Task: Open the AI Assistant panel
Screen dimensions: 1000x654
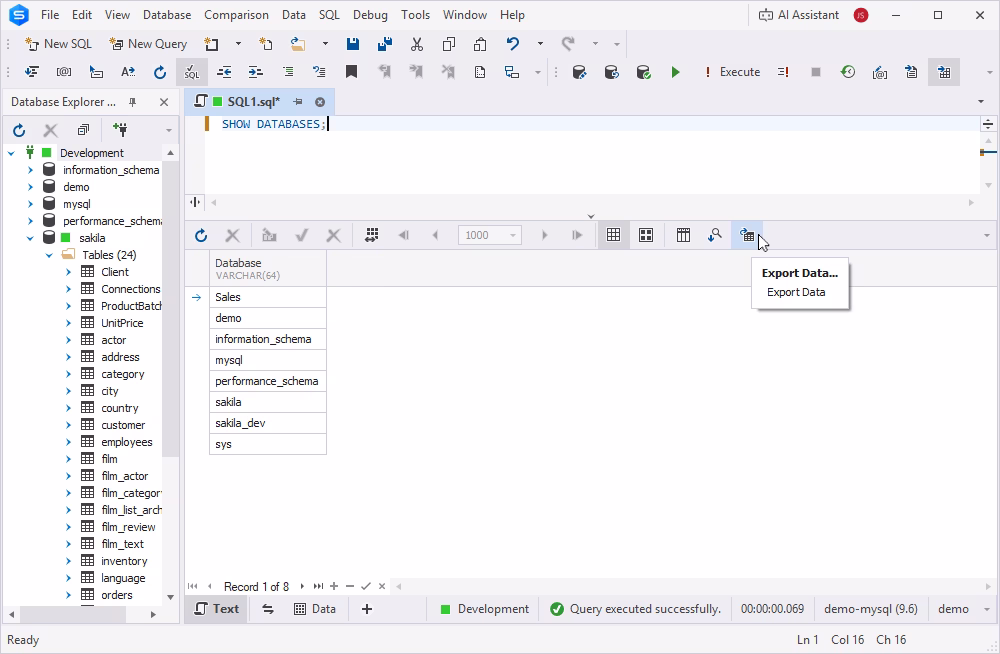Action: [x=799, y=15]
